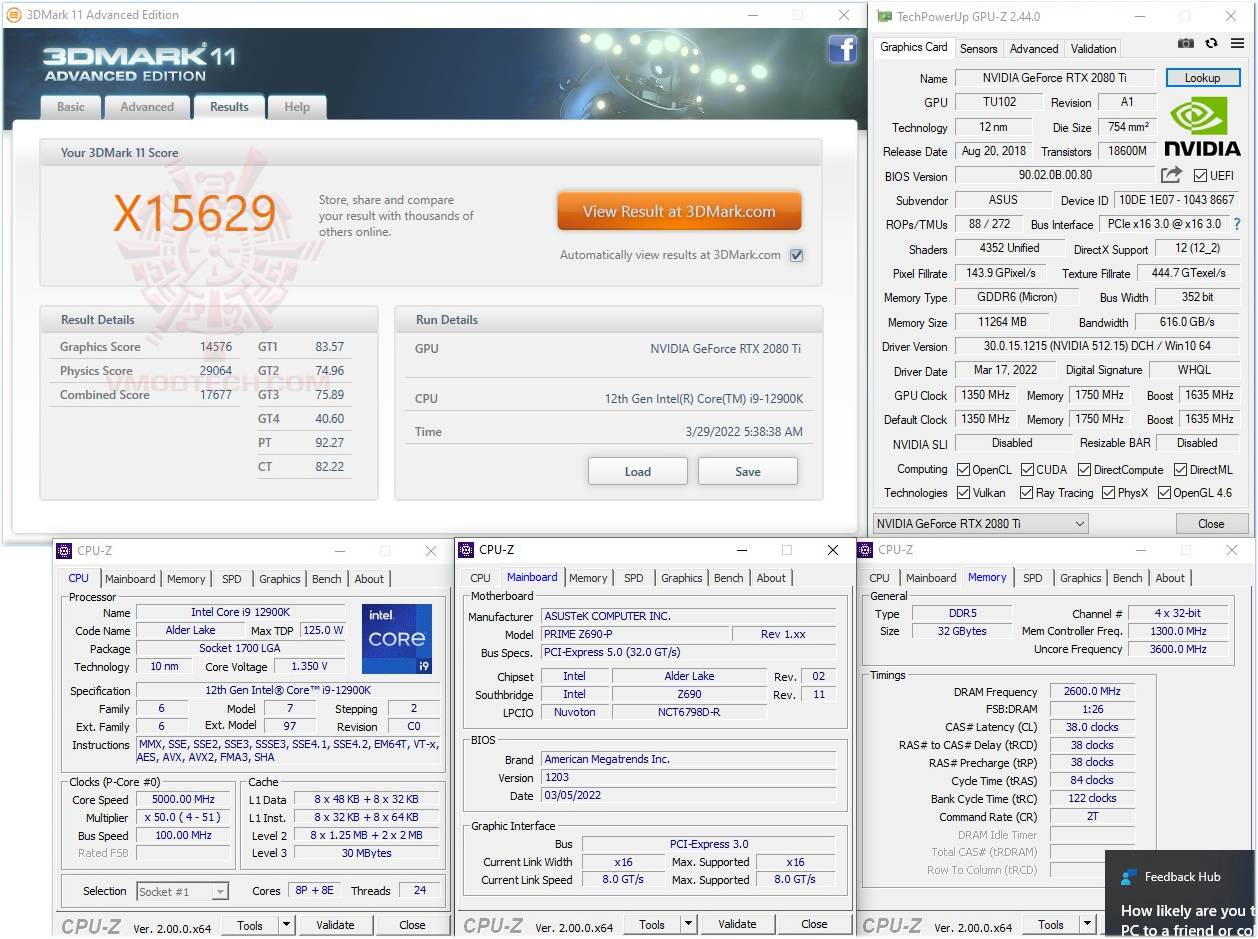Uncheck the UEFI checkbox in GPU-Z
This screenshot has width=1258, height=939.
1200,174
